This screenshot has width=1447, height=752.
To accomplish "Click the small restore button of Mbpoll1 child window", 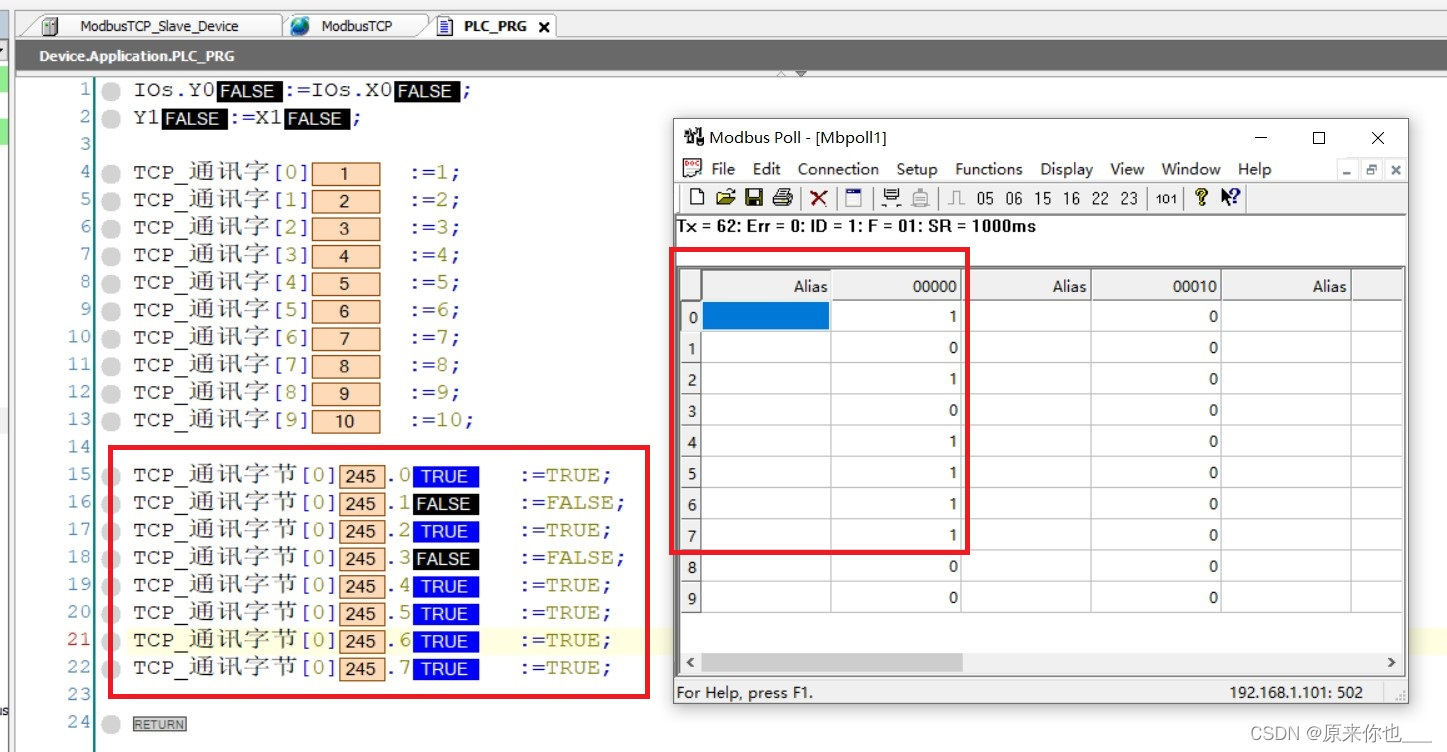I will coord(1372,170).
